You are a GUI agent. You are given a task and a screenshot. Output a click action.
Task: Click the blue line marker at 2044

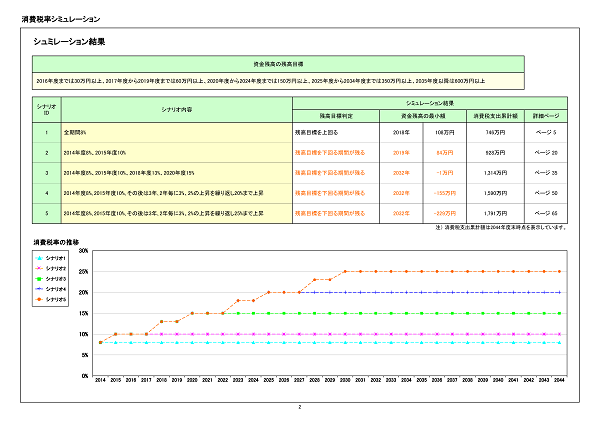click(559, 292)
